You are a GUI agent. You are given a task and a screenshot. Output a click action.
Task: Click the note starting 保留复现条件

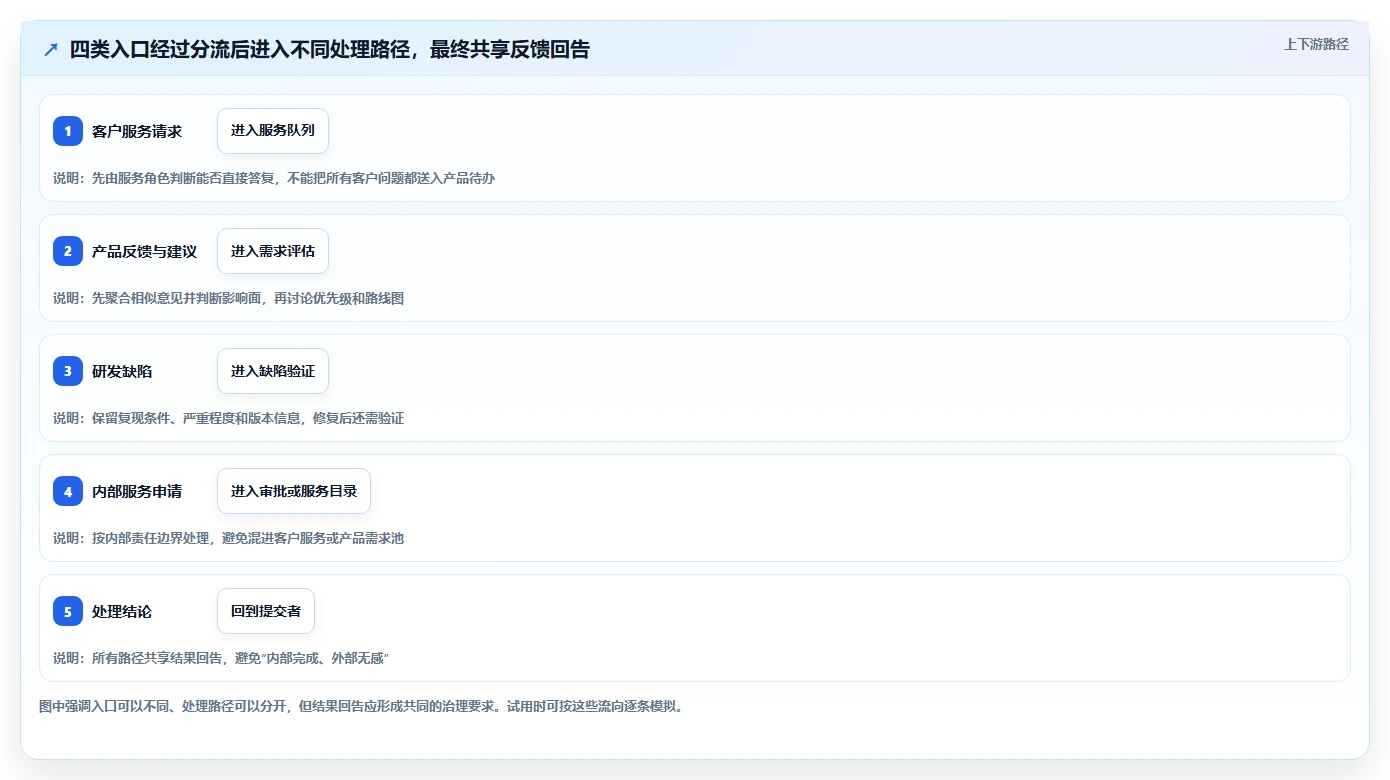click(x=229, y=418)
